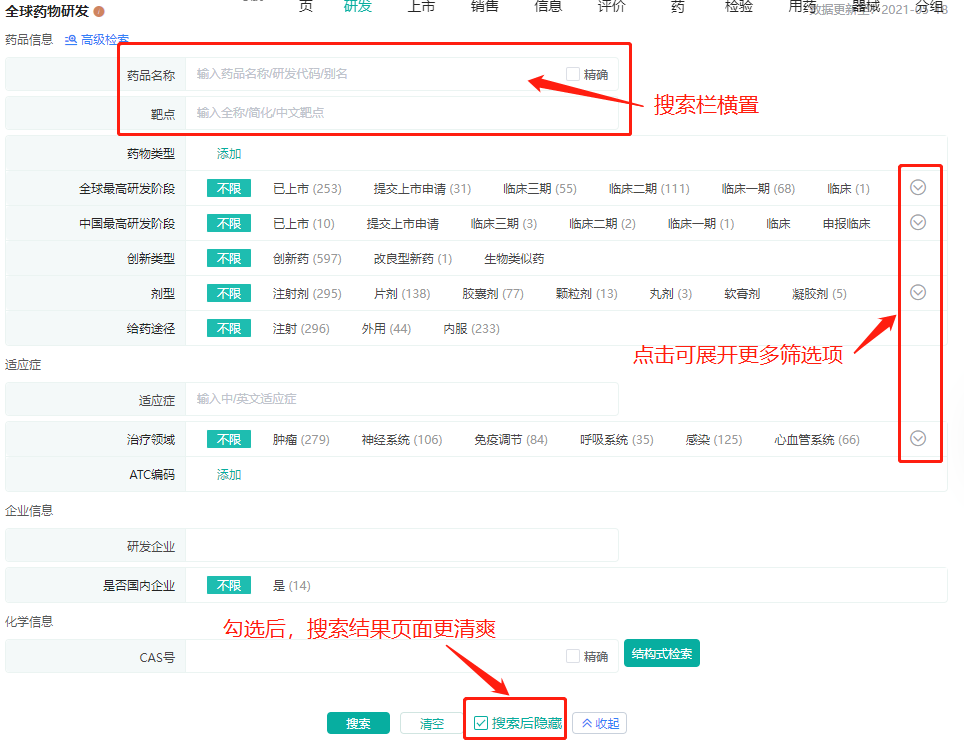This screenshot has width=964, height=752.
Task: Expand more 剂型 filter options
Action: 918,292
